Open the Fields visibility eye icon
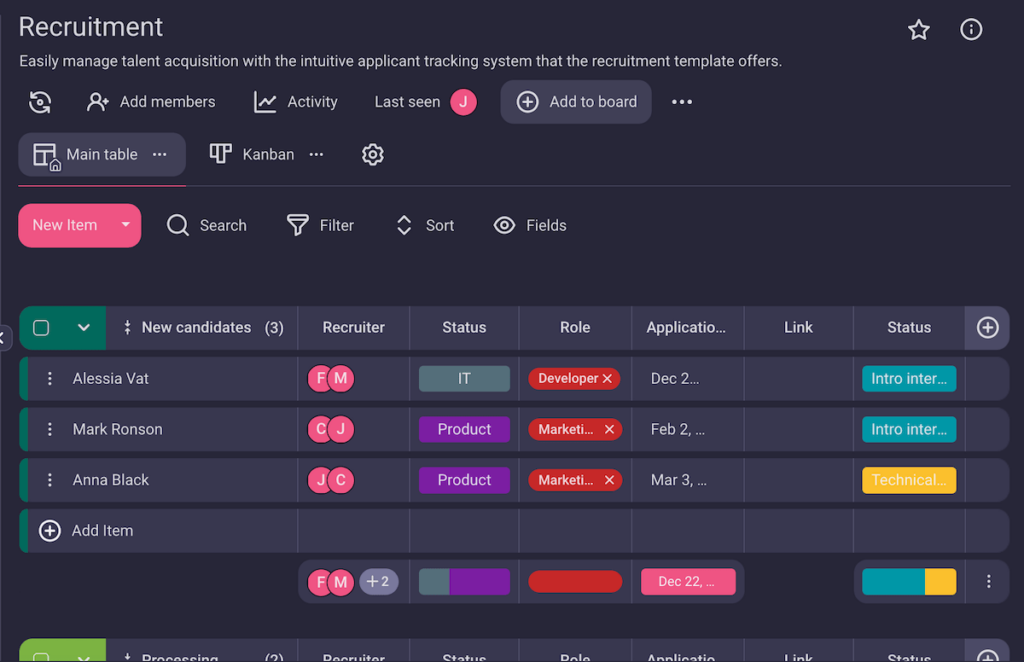Screen dimensions: 1024x662 505,225
